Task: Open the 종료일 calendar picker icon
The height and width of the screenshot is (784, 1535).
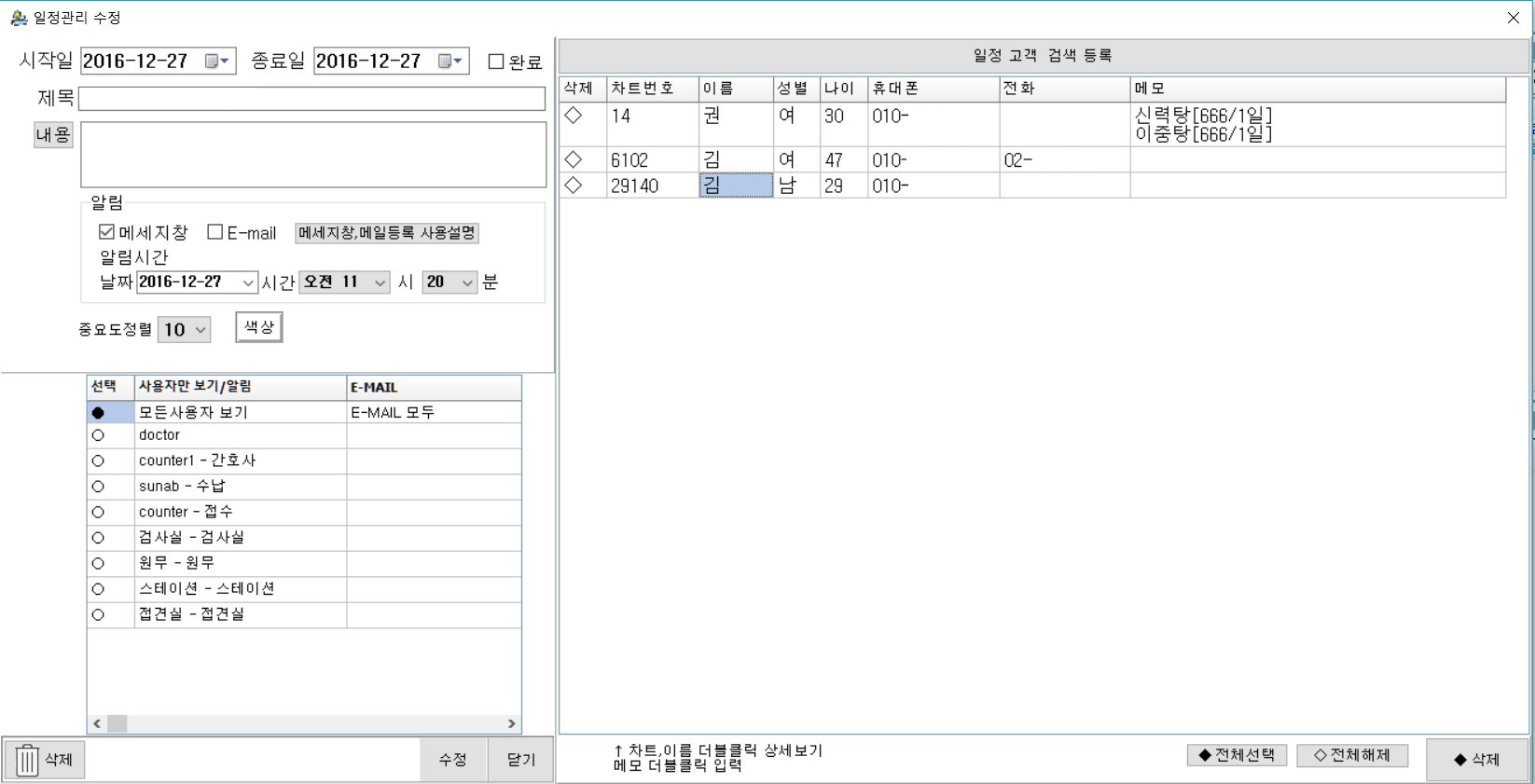Action: pos(449,62)
